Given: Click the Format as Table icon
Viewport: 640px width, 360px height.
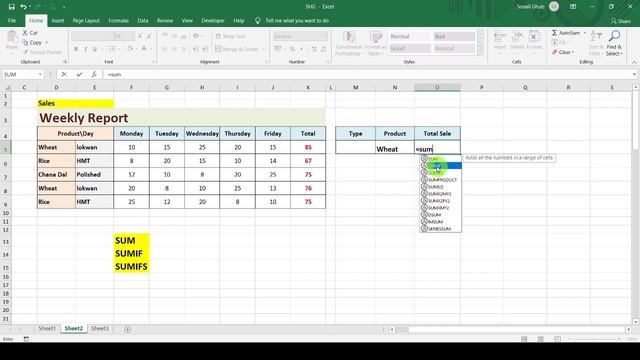Looking at the screenshot, I should coord(376,43).
